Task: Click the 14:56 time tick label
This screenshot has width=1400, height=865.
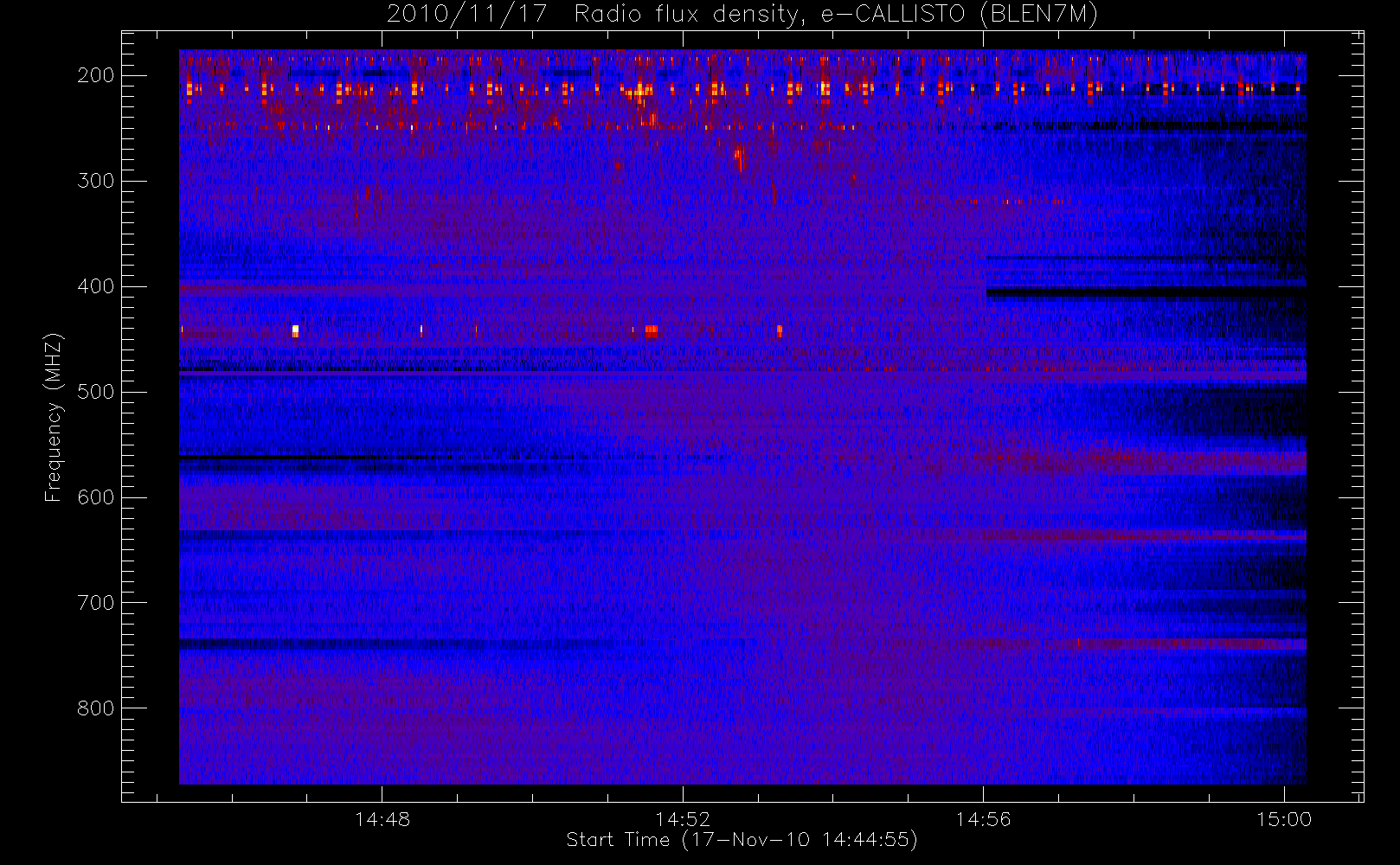Action: point(983,819)
